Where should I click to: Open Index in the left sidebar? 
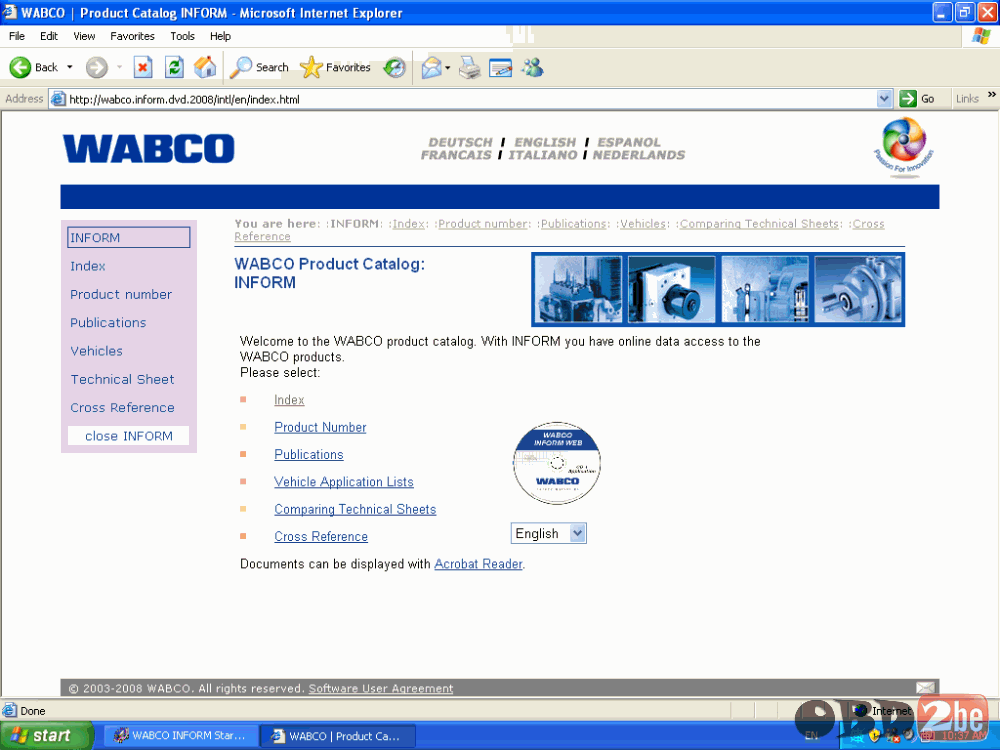(88, 266)
